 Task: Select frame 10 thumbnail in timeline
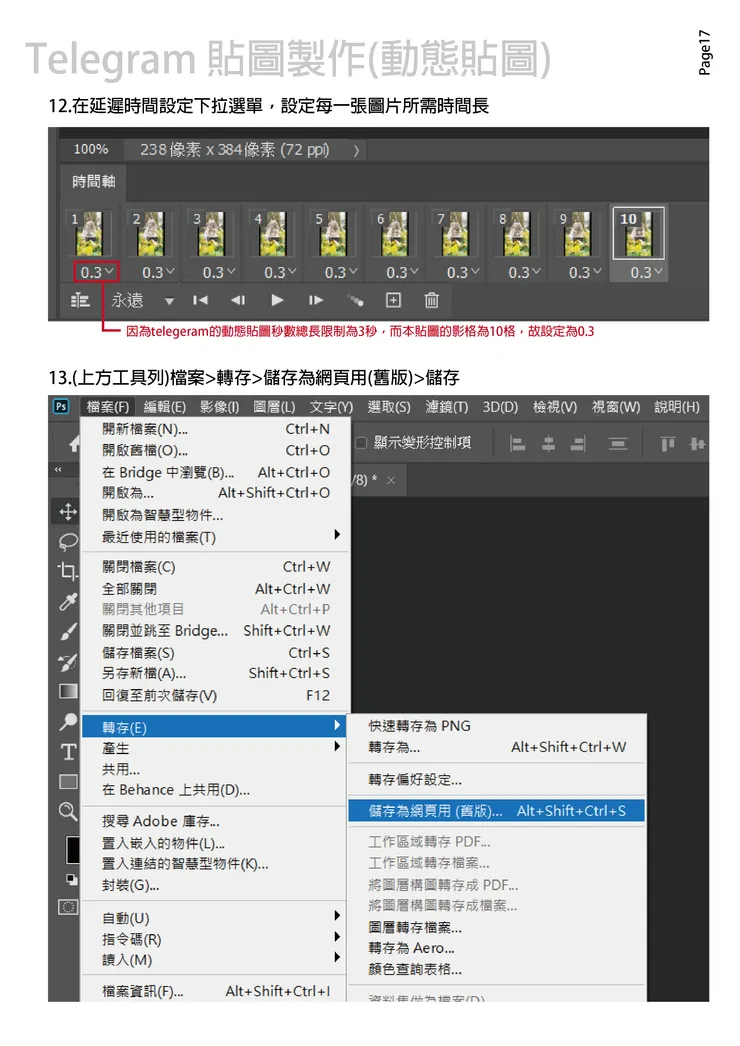pos(639,233)
